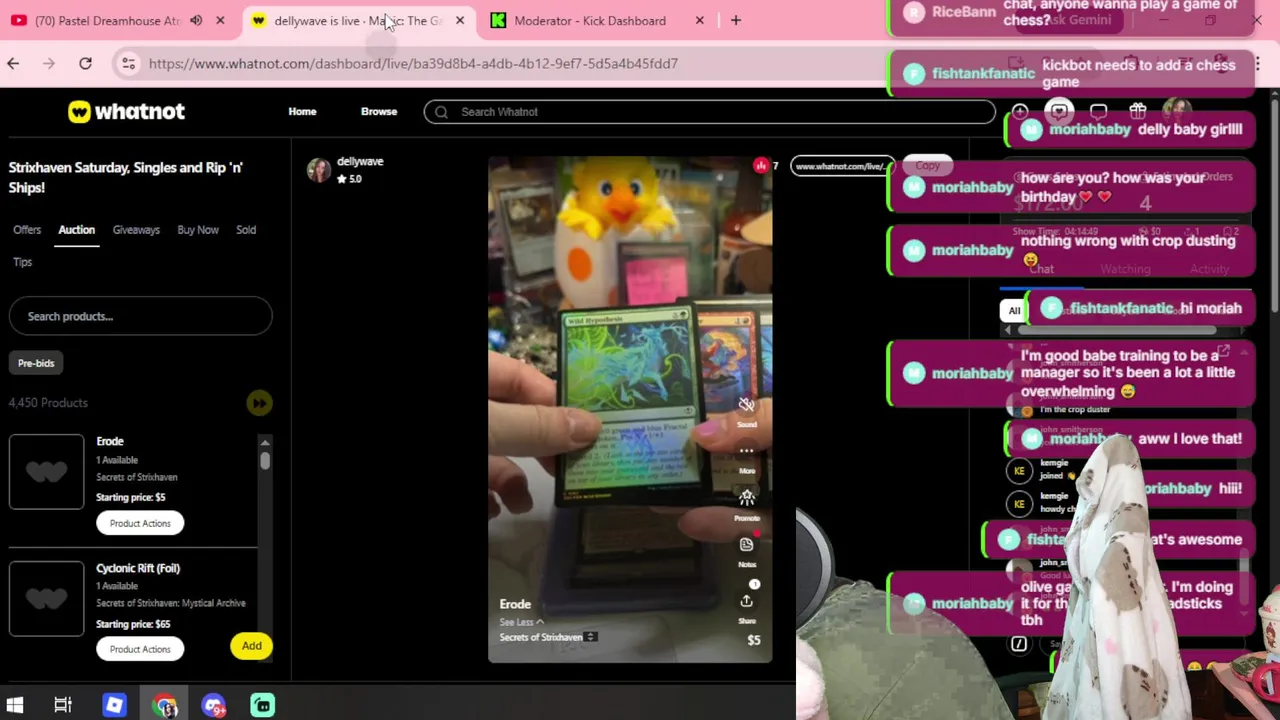Screen dimensions: 1280x720
Task: Click the Pre-bids filter chip
Action: (x=36, y=363)
